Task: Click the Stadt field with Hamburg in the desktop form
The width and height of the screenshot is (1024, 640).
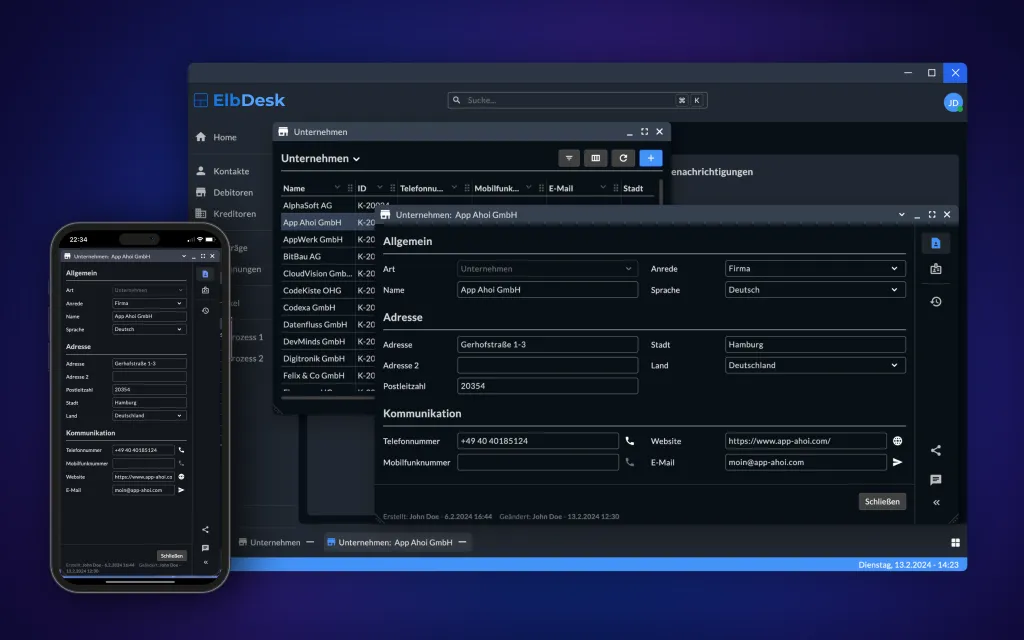Action: pyautogui.click(x=815, y=344)
